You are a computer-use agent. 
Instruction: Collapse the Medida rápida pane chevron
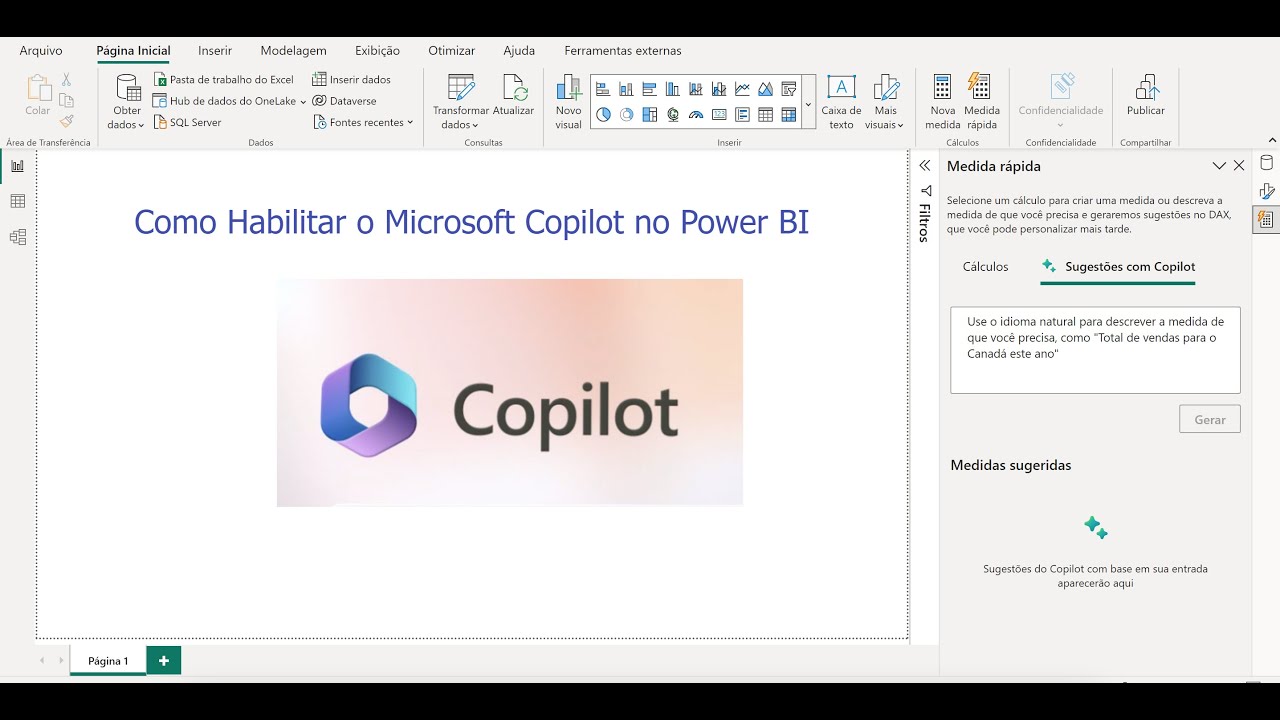tap(1219, 166)
